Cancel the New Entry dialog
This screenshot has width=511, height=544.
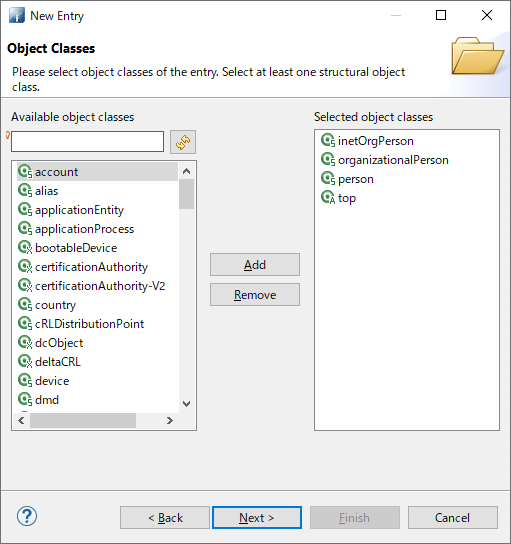(x=453, y=518)
